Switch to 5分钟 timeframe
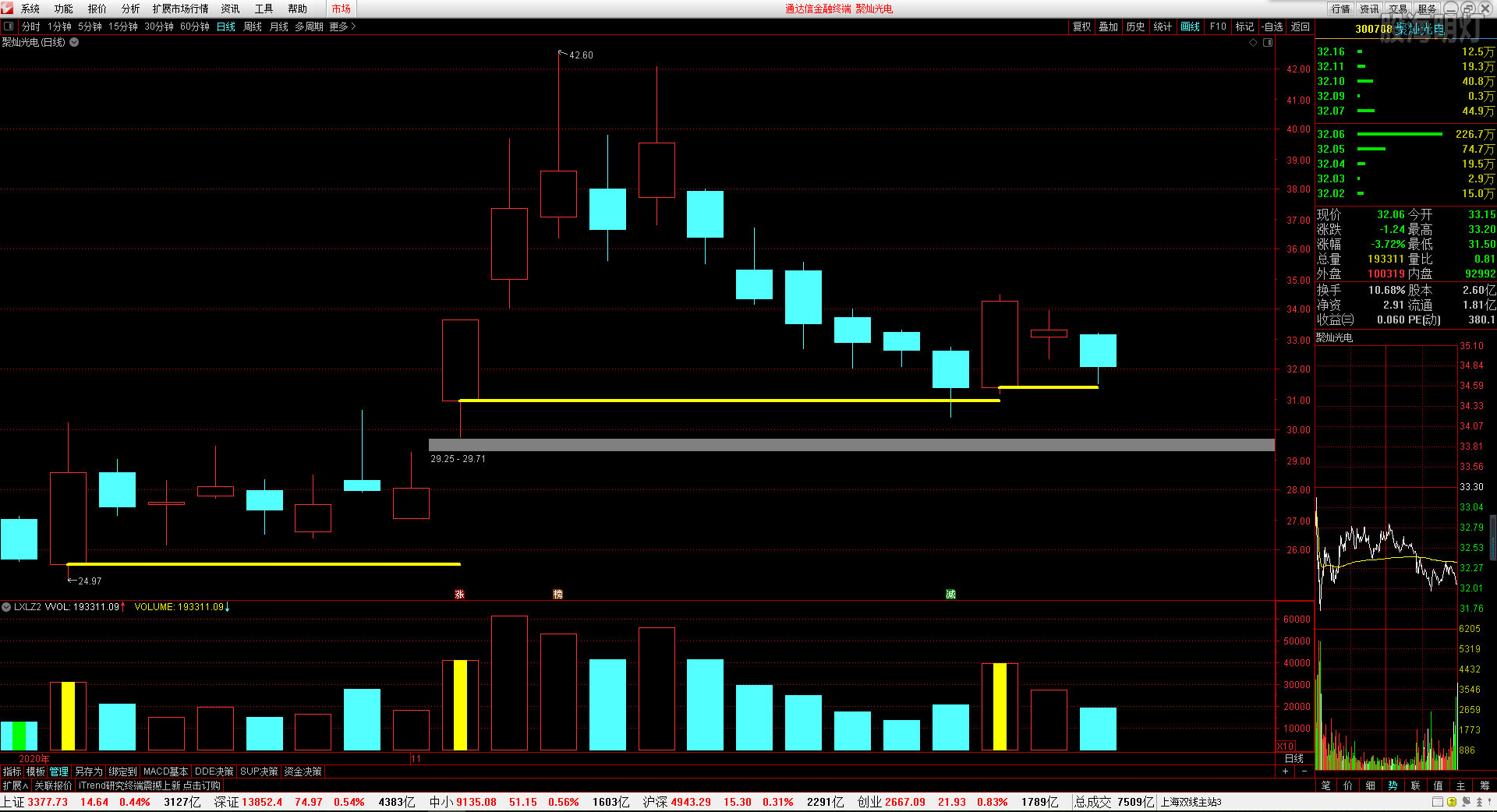Image resolution: width=1497 pixels, height=812 pixels. (90, 26)
